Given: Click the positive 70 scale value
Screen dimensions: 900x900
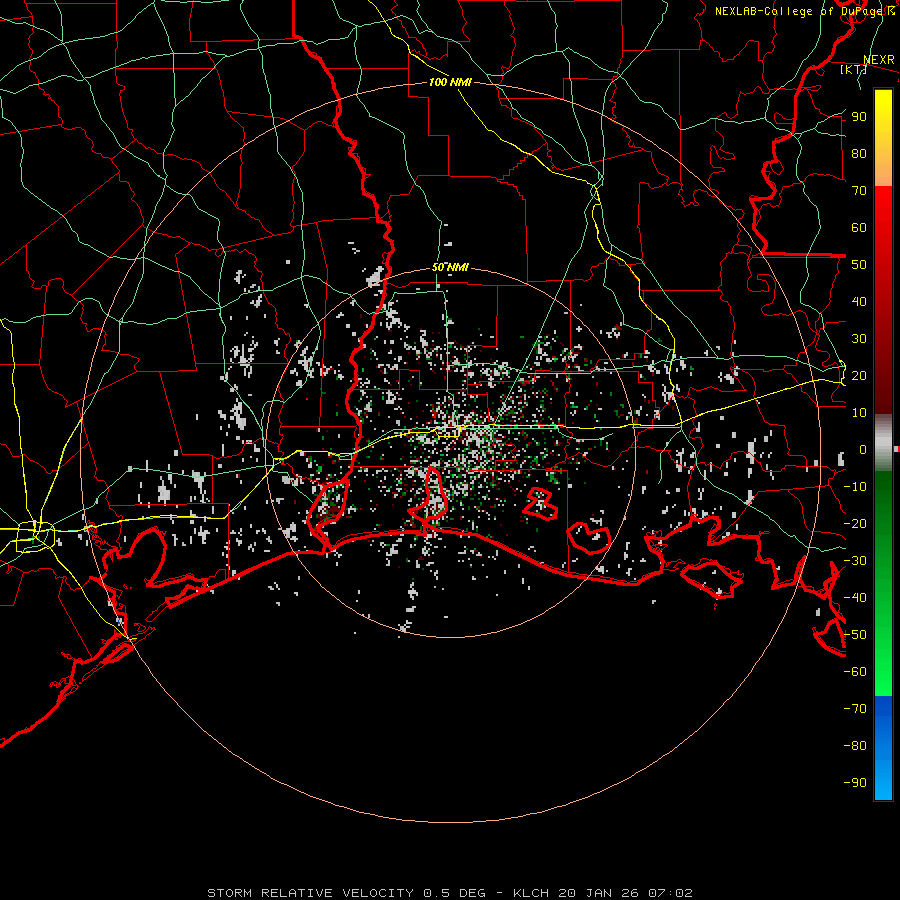Looking at the screenshot, I should [859, 191].
